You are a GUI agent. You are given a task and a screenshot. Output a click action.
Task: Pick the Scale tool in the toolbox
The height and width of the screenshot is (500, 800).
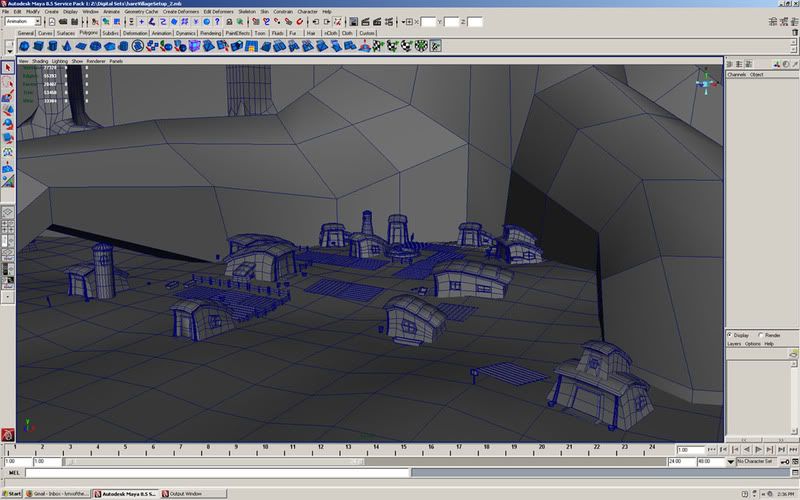click(x=8, y=138)
